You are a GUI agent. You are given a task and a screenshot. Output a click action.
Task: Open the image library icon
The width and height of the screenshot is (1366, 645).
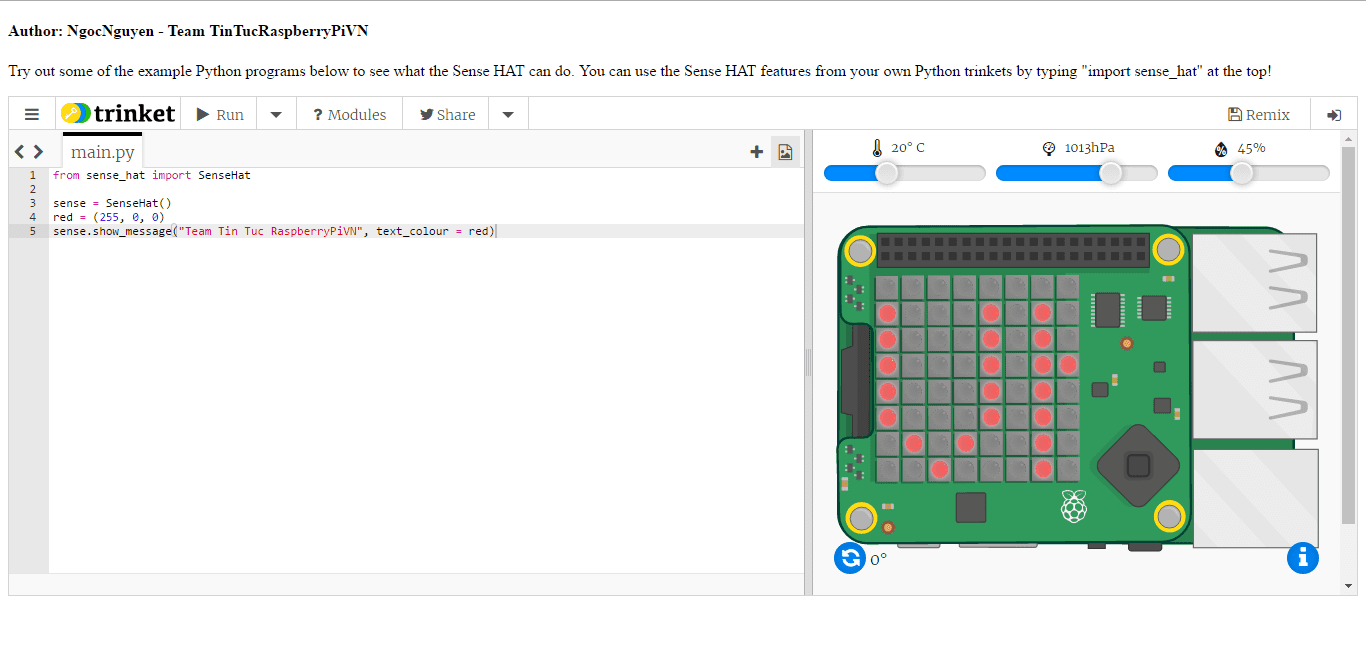tap(785, 152)
